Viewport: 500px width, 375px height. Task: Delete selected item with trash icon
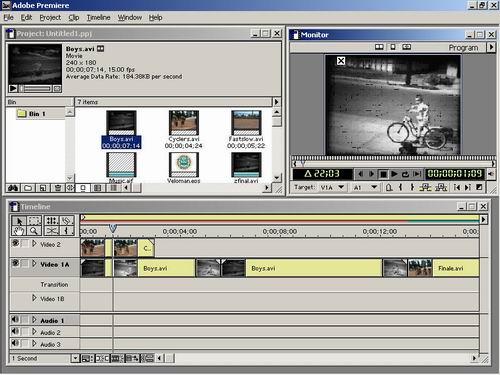coord(57,188)
